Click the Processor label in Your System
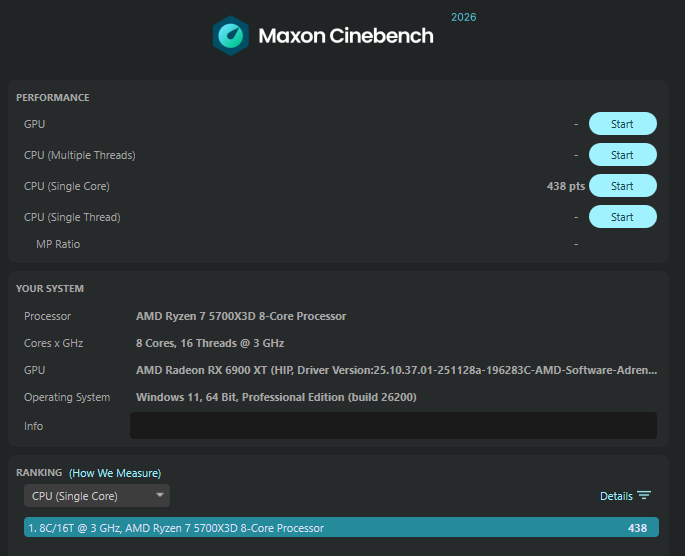 [47, 316]
